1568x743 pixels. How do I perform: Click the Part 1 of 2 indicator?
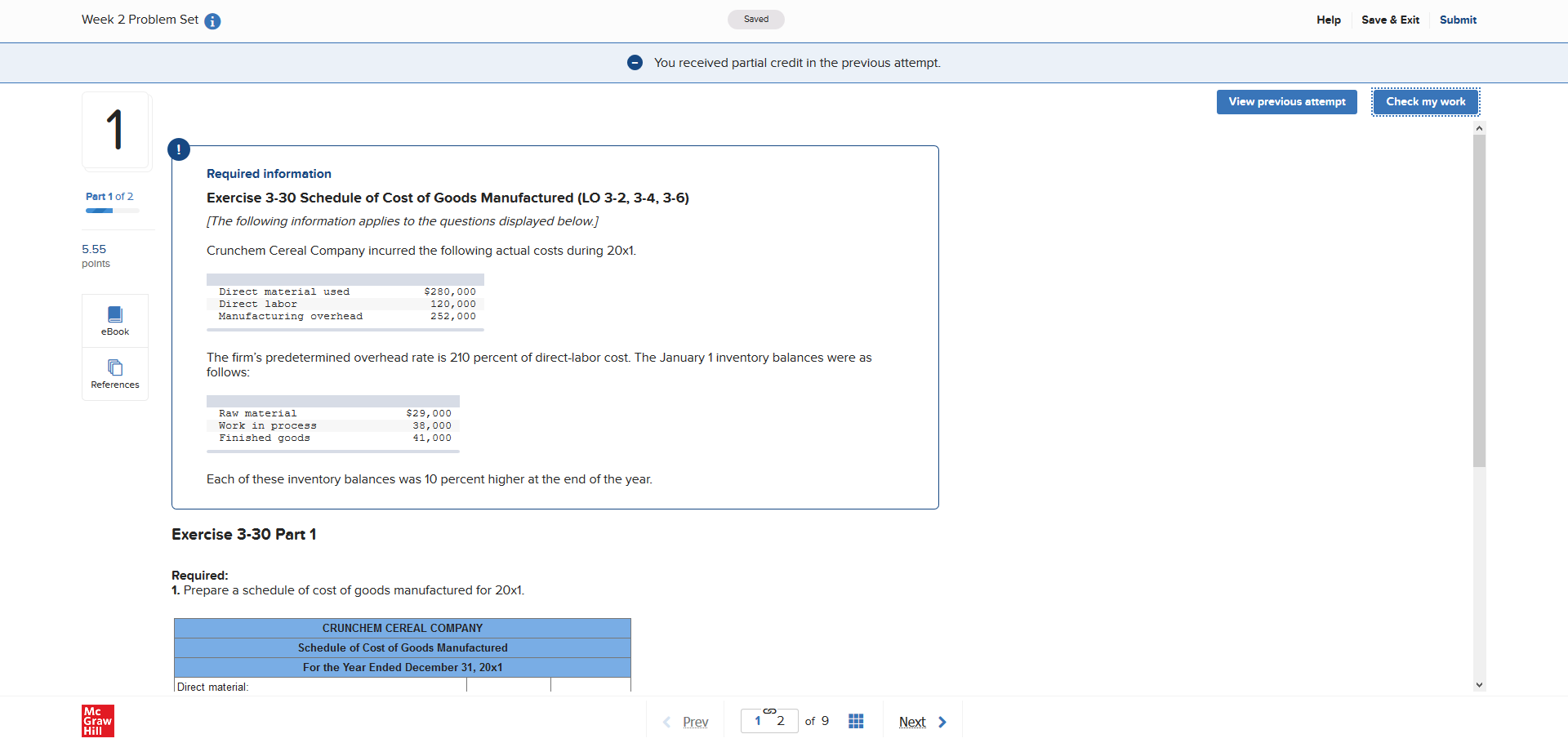(x=109, y=197)
